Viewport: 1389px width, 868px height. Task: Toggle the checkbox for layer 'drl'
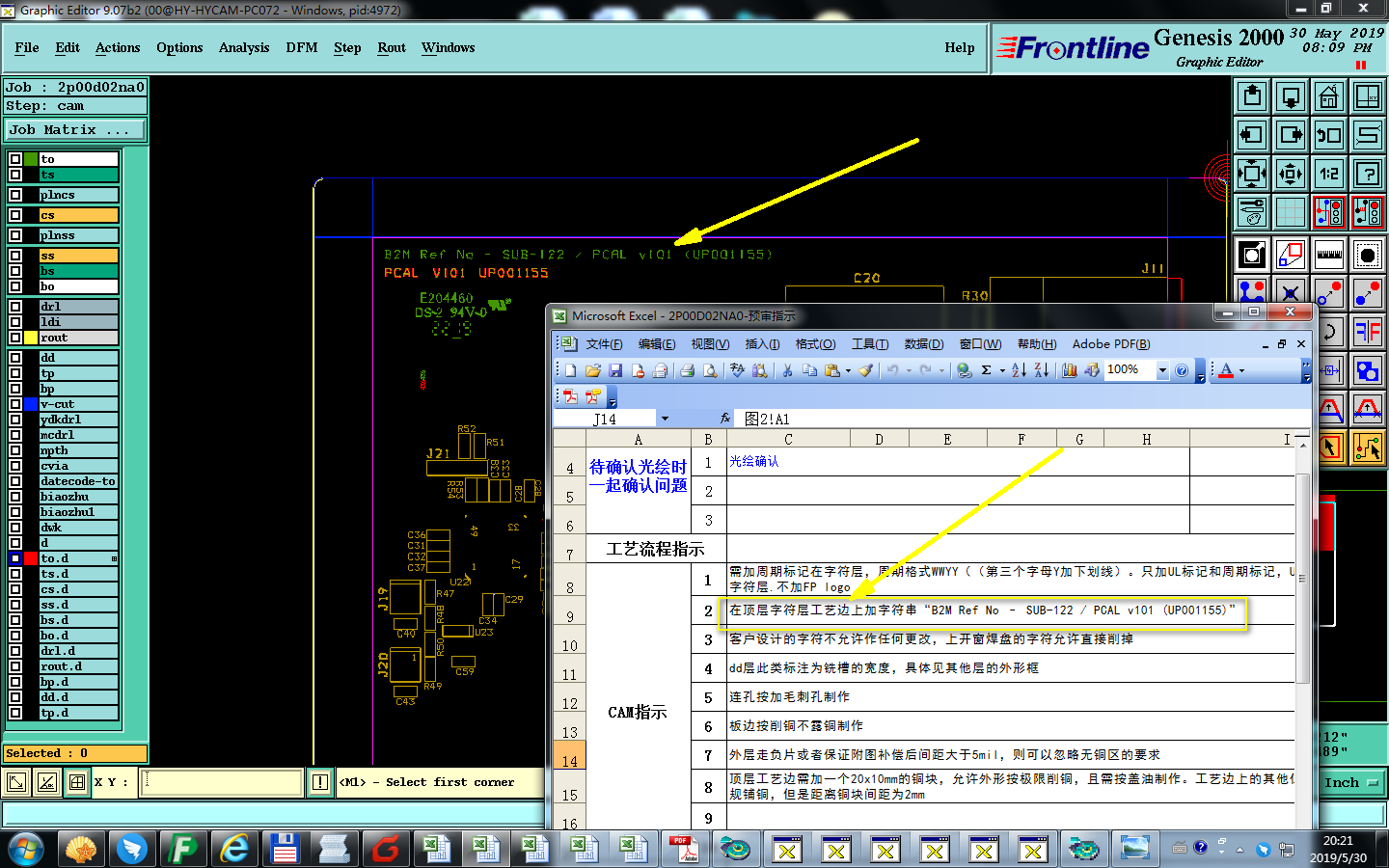(15, 307)
